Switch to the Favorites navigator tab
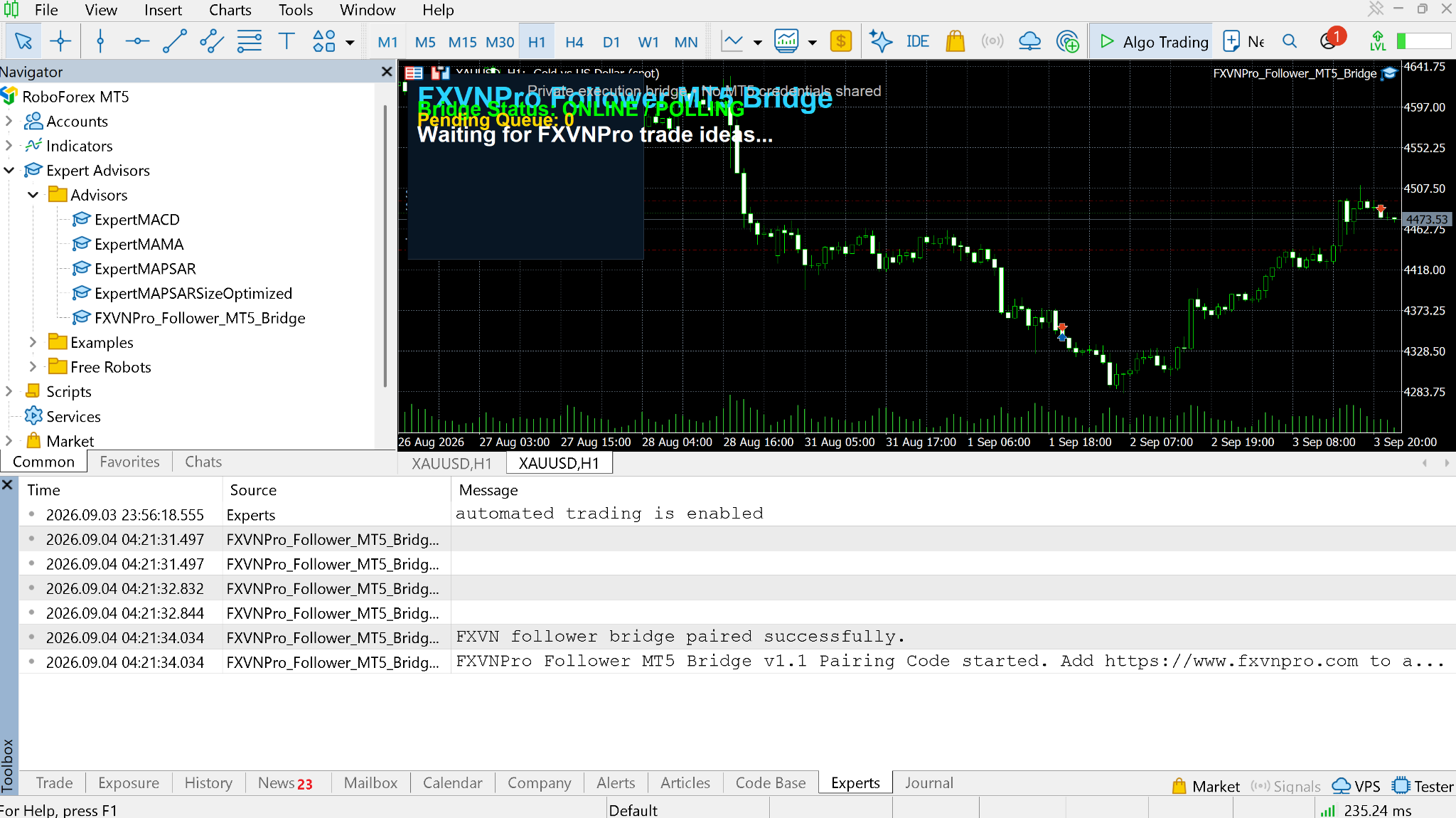1456x818 pixels. point(129,462)
